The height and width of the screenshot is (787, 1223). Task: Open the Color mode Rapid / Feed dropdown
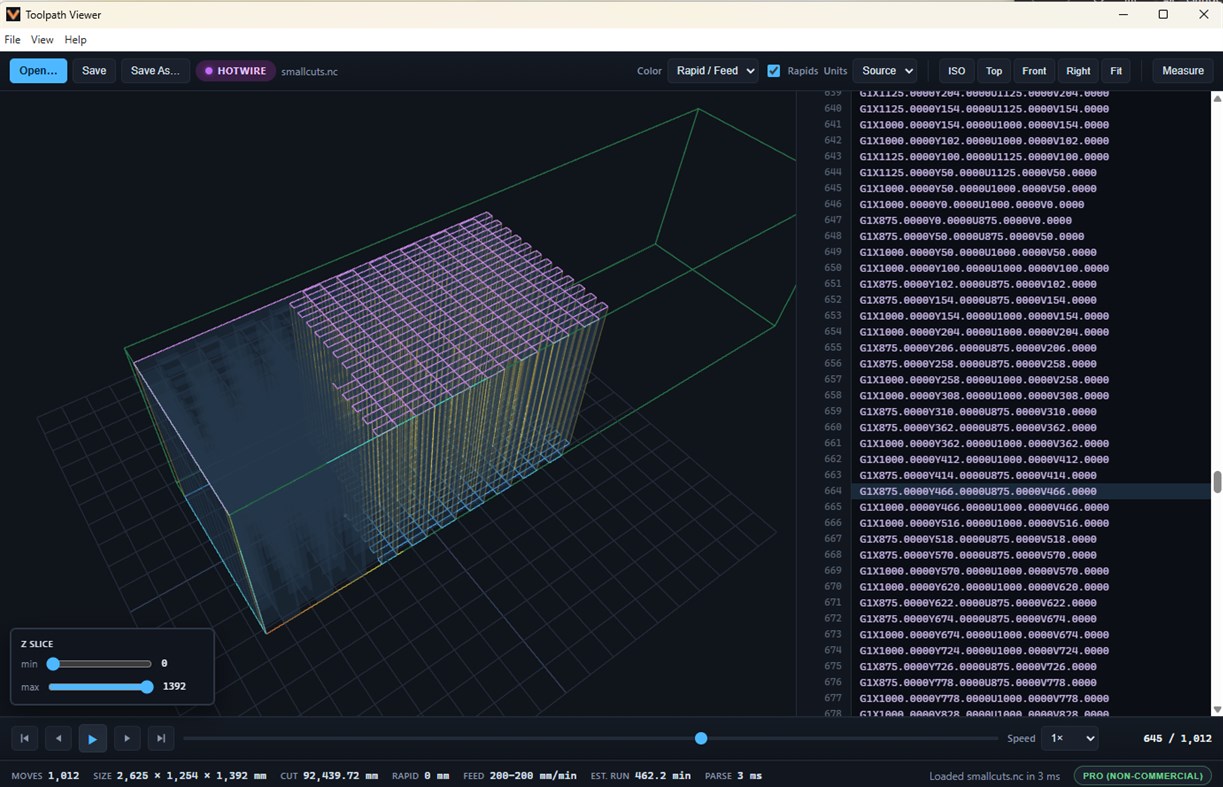click(x=712, y=71)
